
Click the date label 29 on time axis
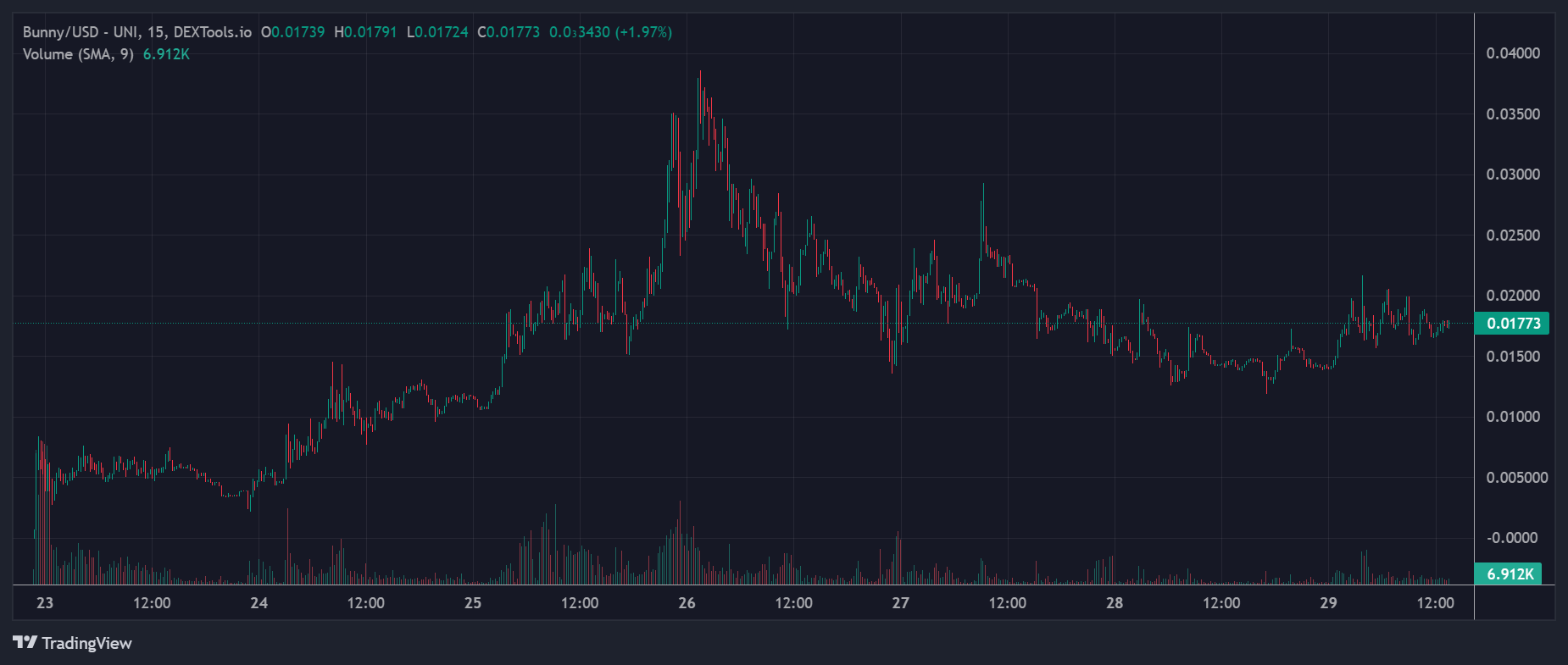click(1328, 603)
